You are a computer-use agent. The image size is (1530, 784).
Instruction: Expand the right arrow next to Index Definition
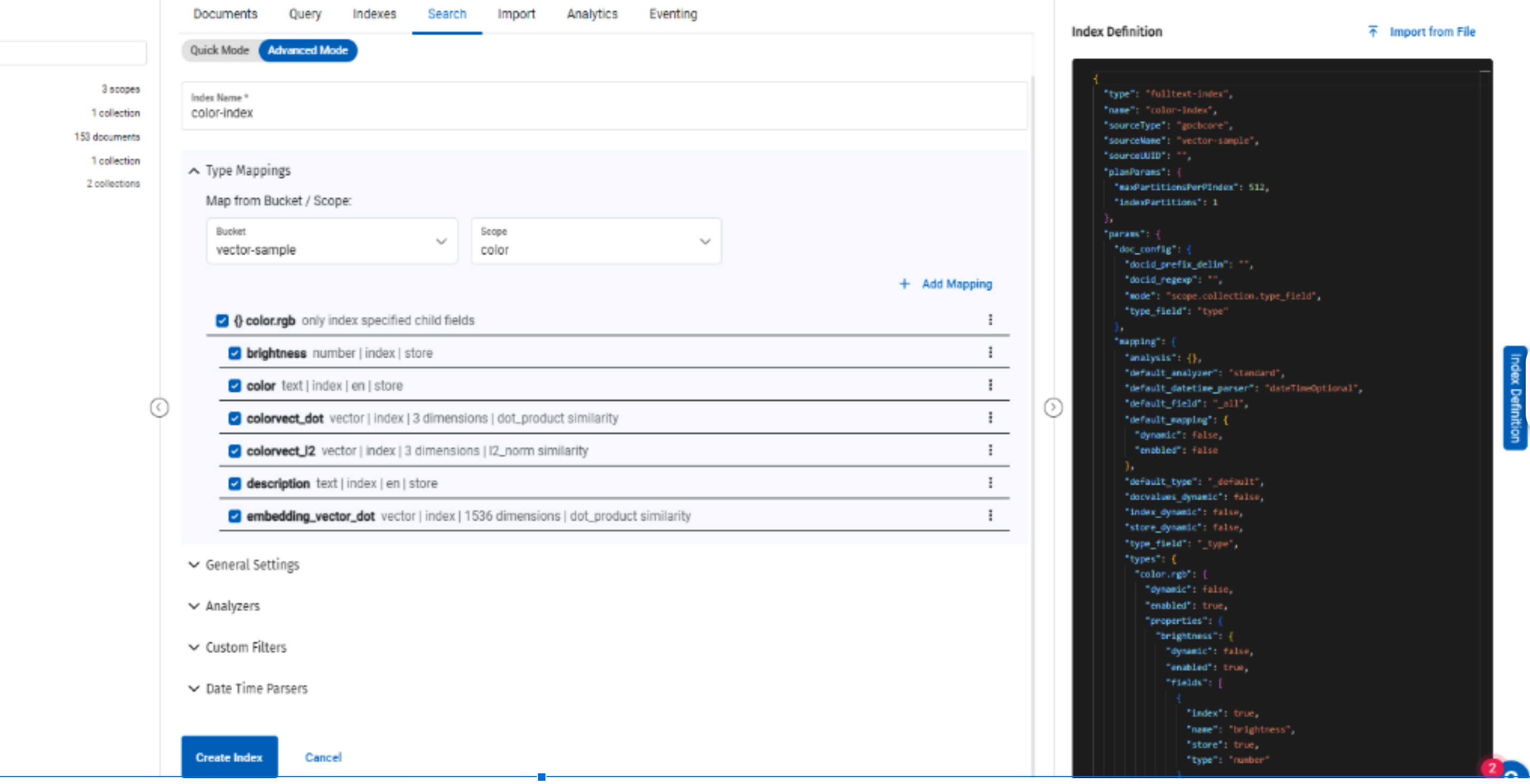[1053, 407]
